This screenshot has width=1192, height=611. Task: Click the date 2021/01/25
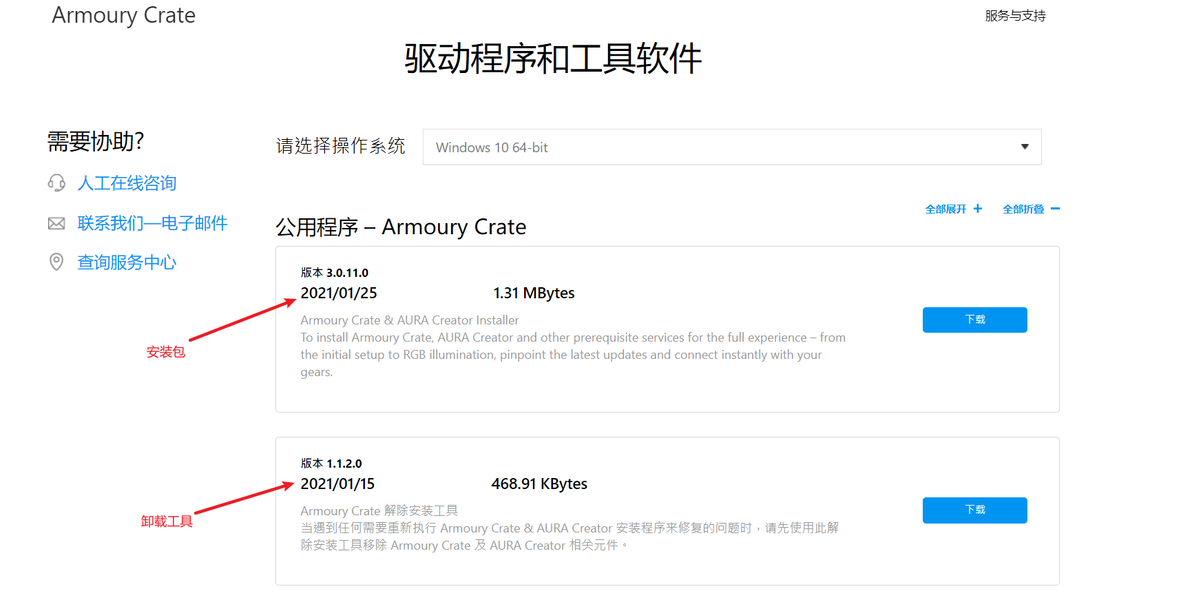coord(338,293)
